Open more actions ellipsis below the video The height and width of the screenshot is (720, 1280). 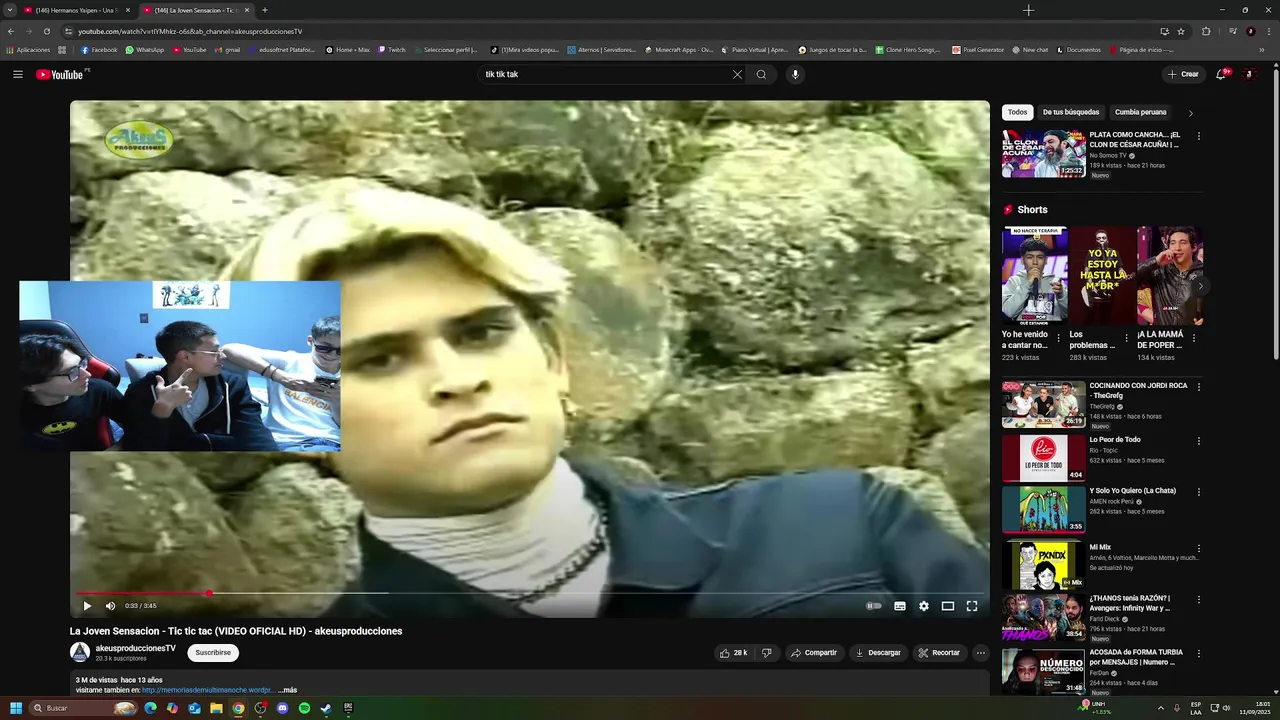(980, 653)
